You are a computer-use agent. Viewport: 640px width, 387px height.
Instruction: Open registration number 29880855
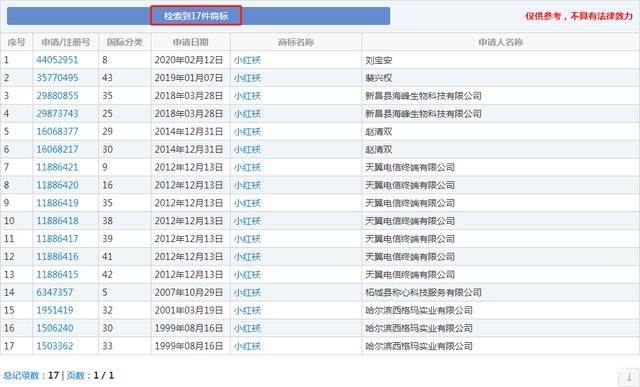57,96
